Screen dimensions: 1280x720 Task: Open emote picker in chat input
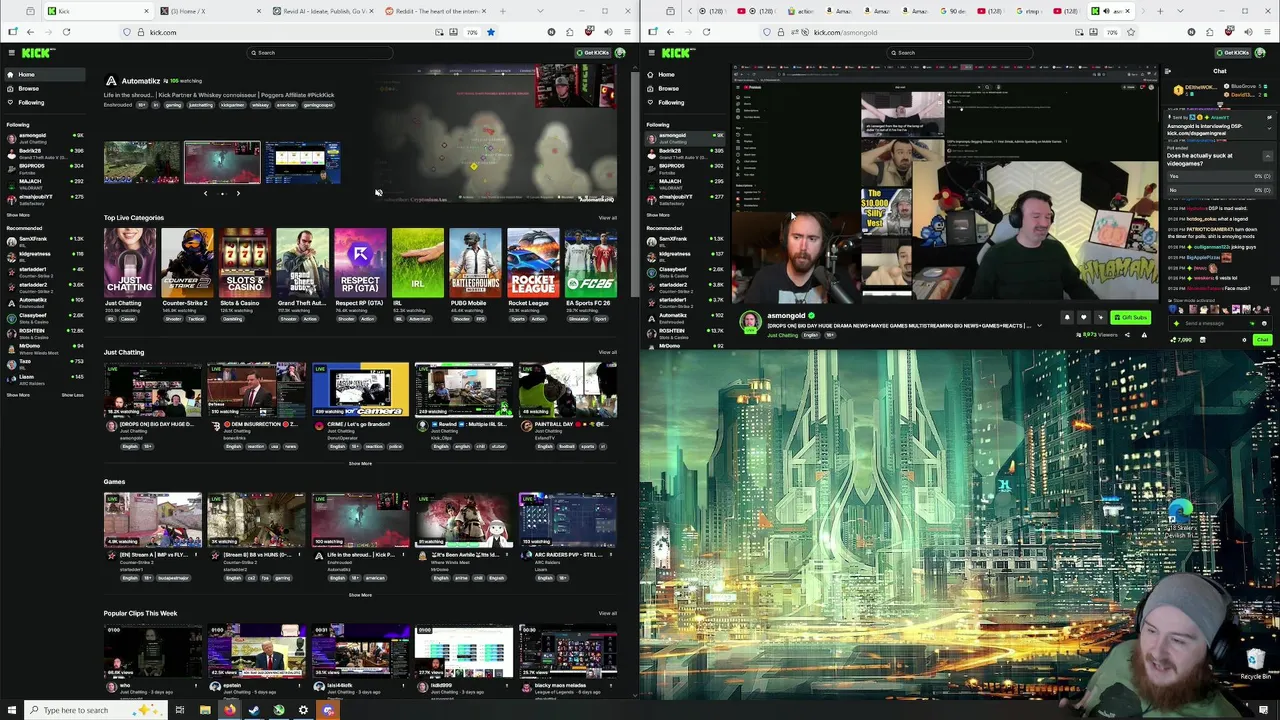(1264, 323)
